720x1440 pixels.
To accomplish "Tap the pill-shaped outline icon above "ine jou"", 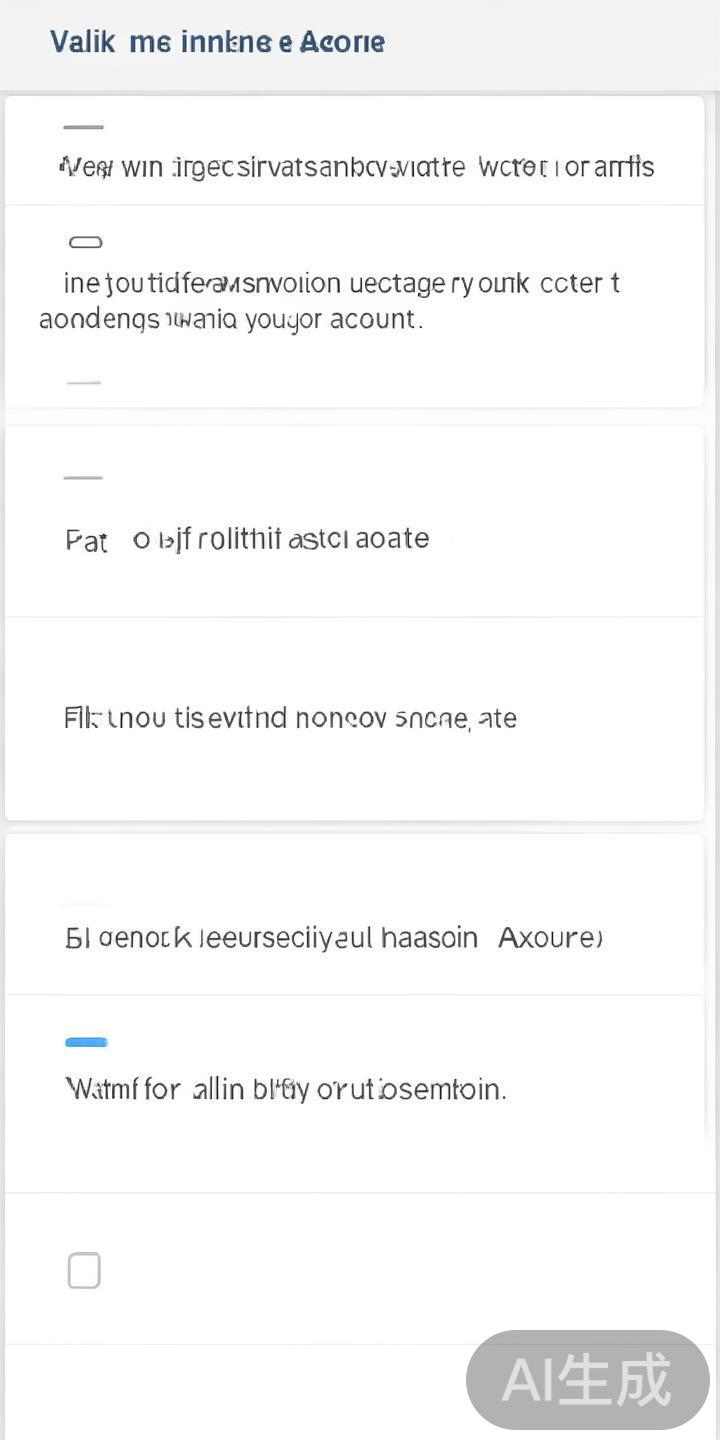I will pyautogui.click(x=85, y=242).
